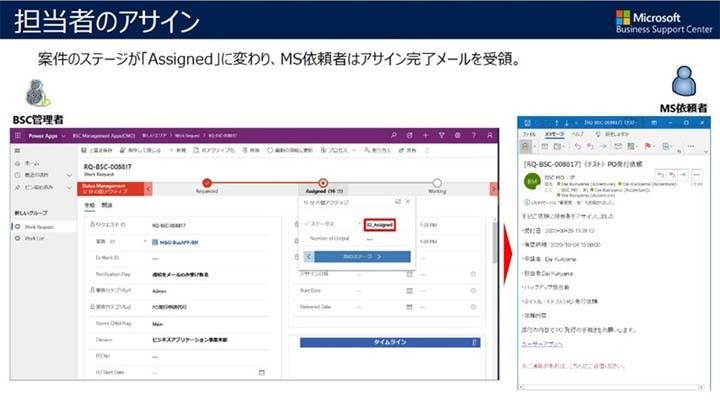
Task: Click the 最新の情報に更新 refresh command
Action: (x=290, y=150)
